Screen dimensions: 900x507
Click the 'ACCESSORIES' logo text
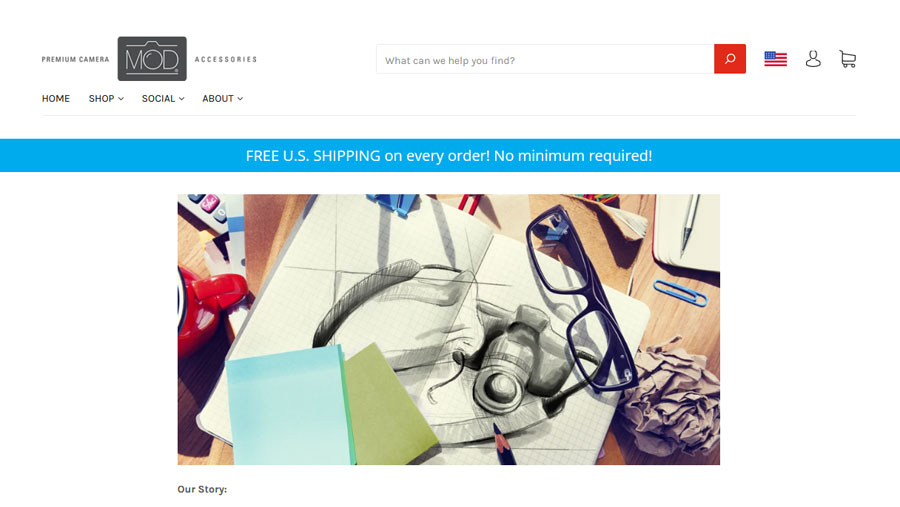click(x=226, y=59)
